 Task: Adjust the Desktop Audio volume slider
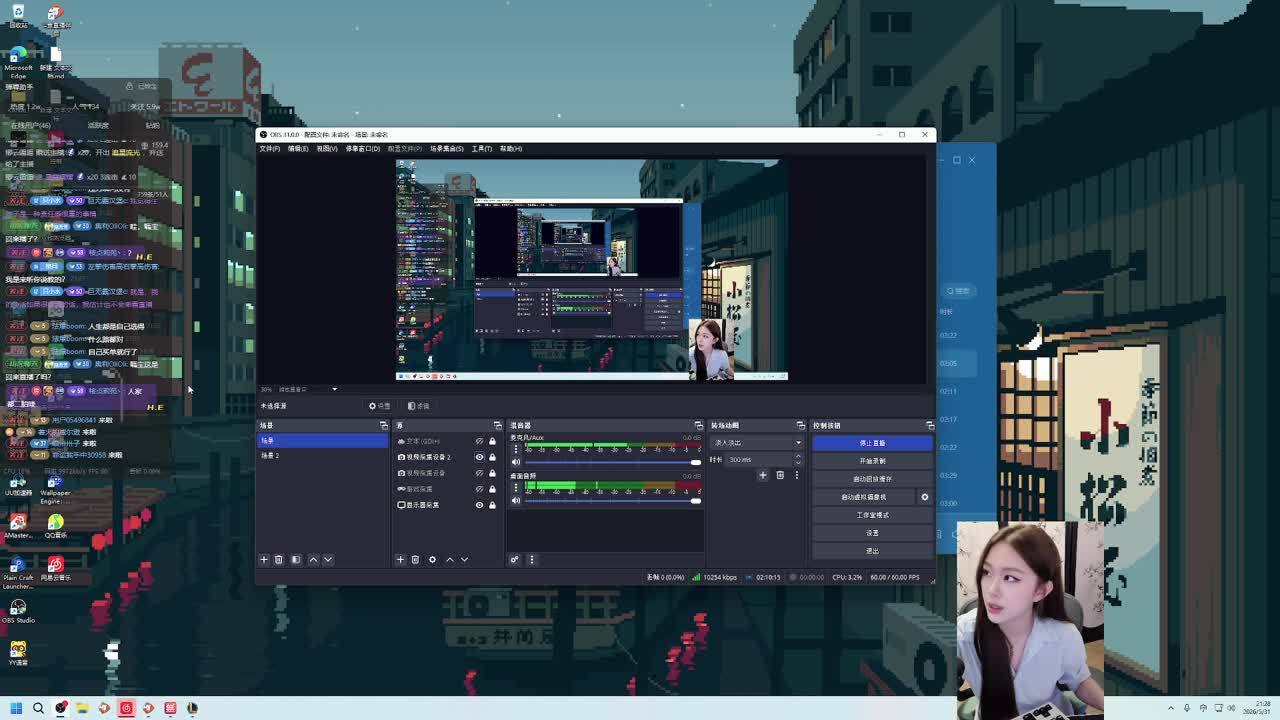click(612, 500)
